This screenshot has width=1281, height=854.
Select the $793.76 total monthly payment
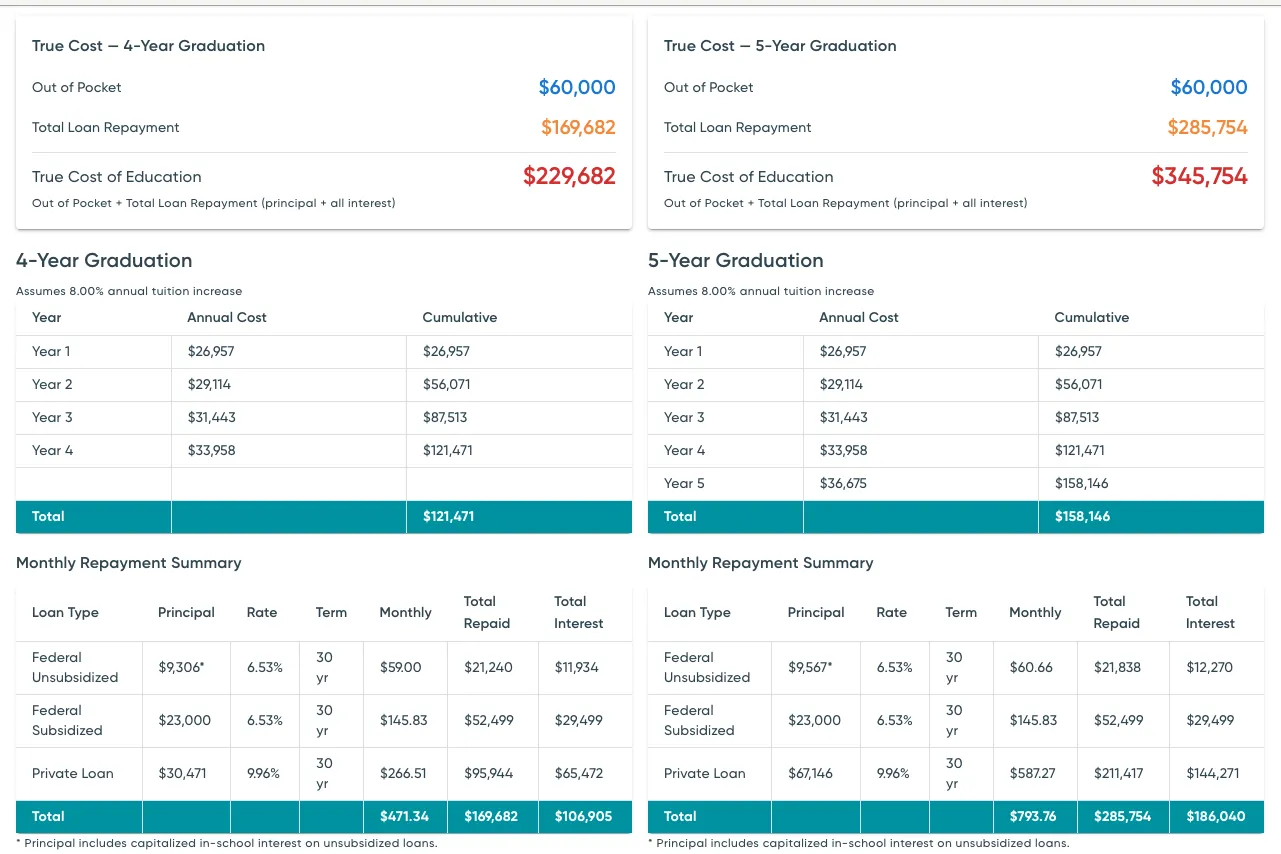coord(1035,817)
